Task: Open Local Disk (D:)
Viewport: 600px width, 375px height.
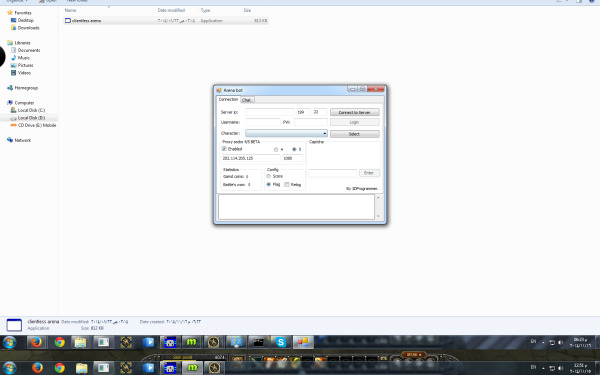Action: 31,118
